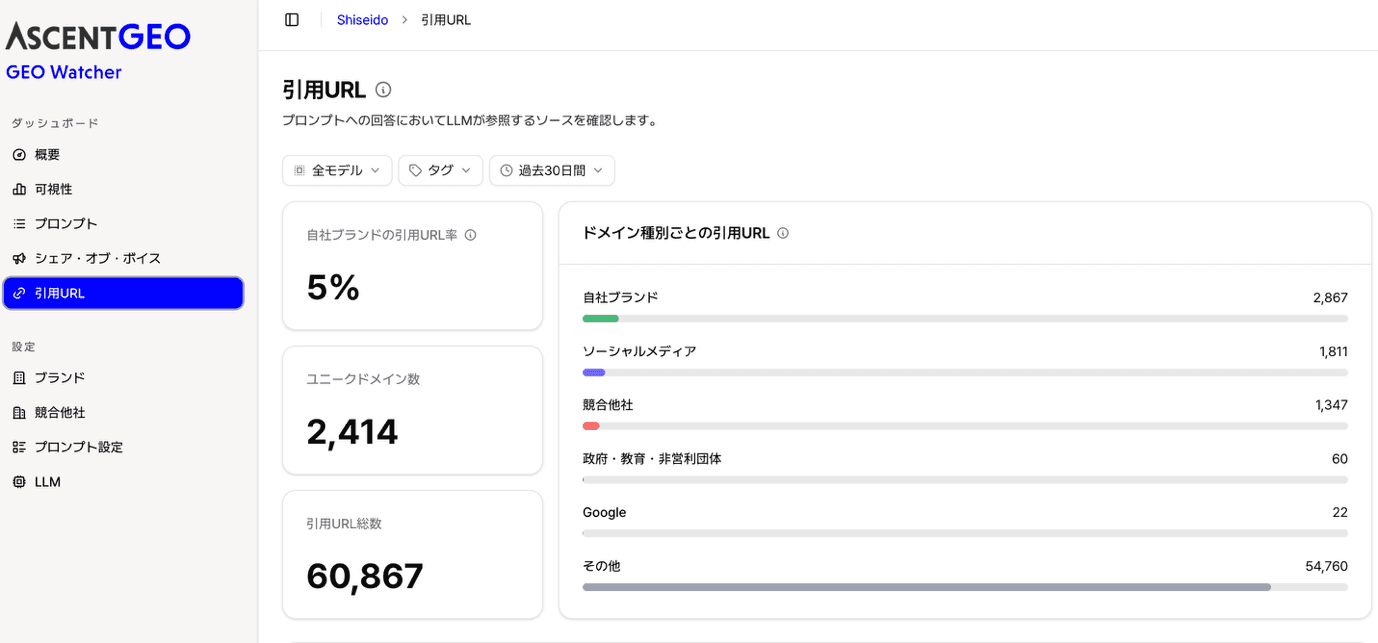
Task: Click ソーシャルメディア row label
Action: [639, 352]
